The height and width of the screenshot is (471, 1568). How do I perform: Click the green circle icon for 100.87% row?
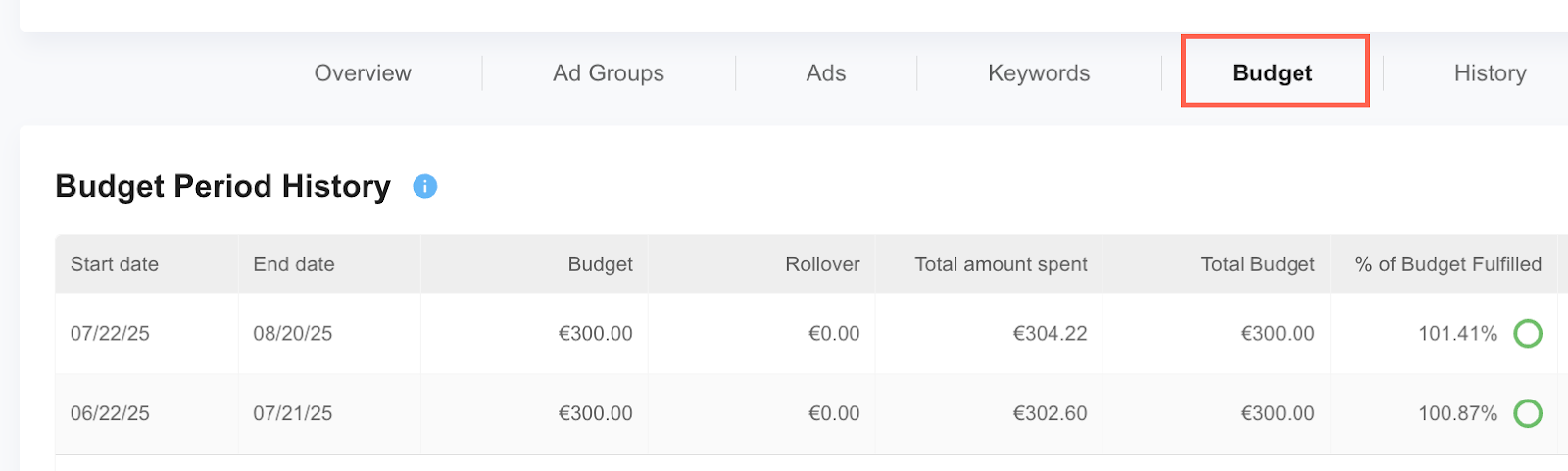(1527, 414)
